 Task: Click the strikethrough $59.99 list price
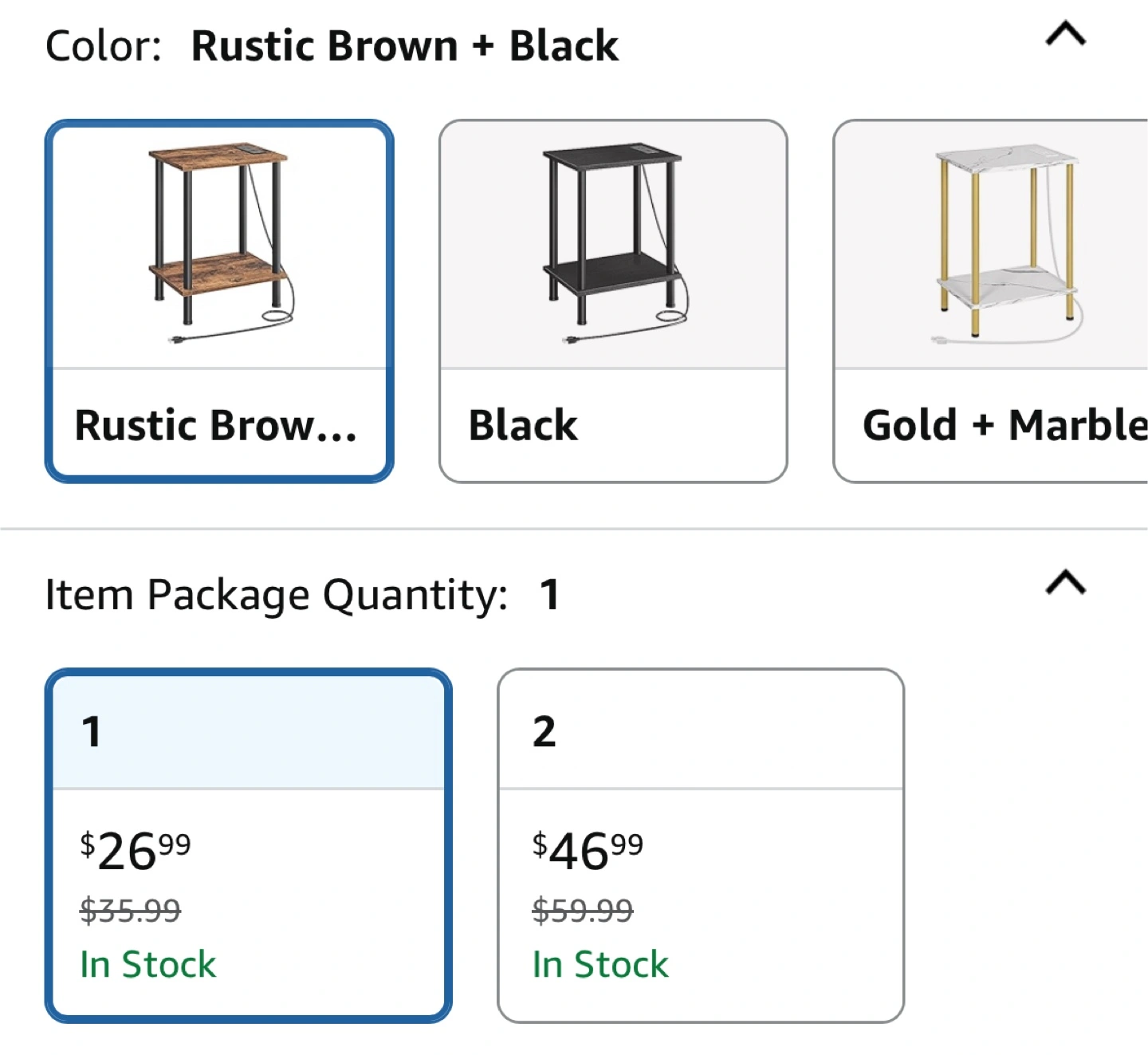pyautogui.click(x=583, y=910)
